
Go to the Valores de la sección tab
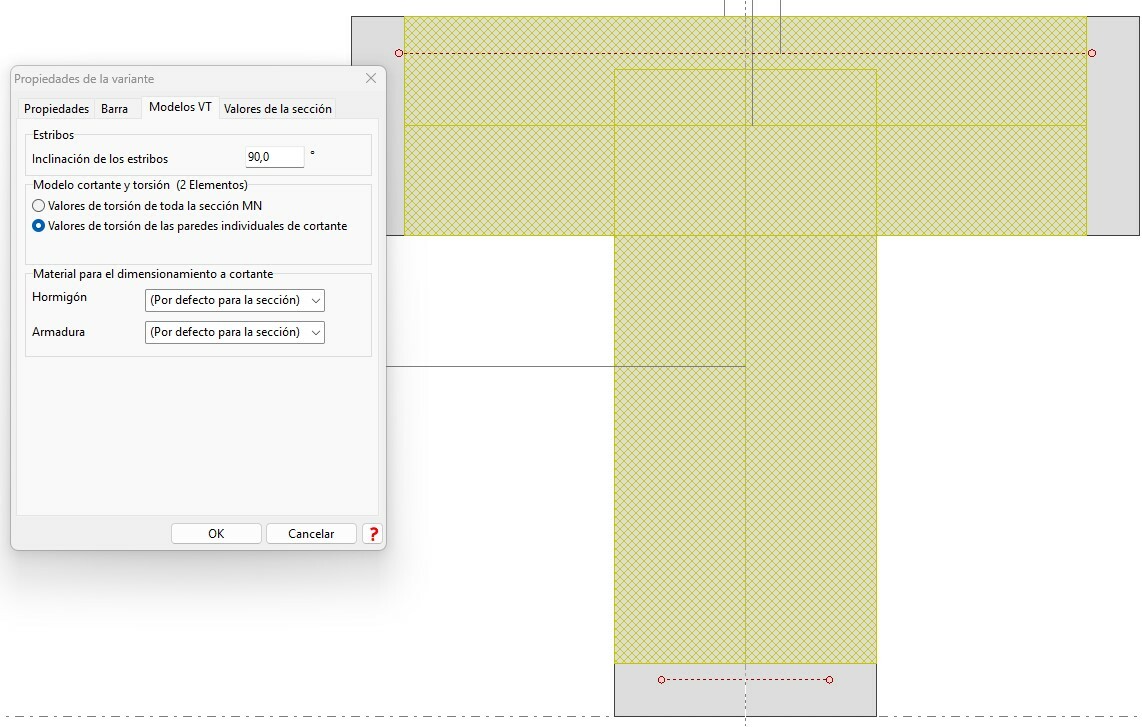coord(278,109)
